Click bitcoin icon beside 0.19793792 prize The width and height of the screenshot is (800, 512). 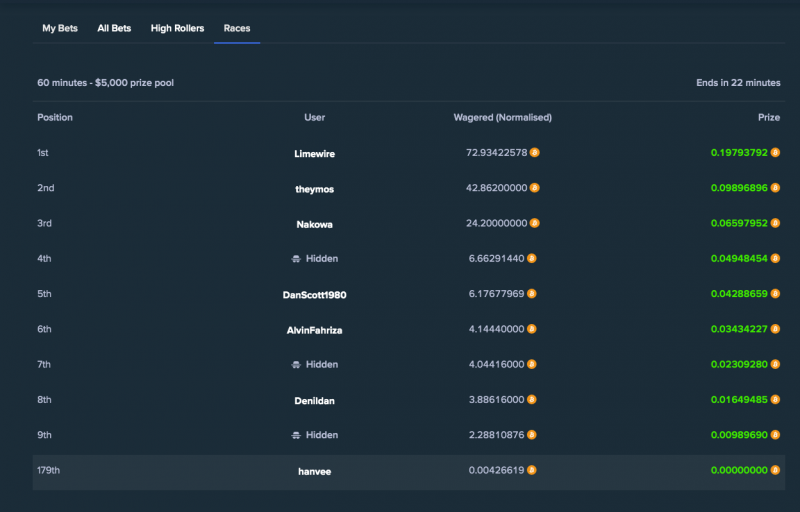tap(775, 152)
